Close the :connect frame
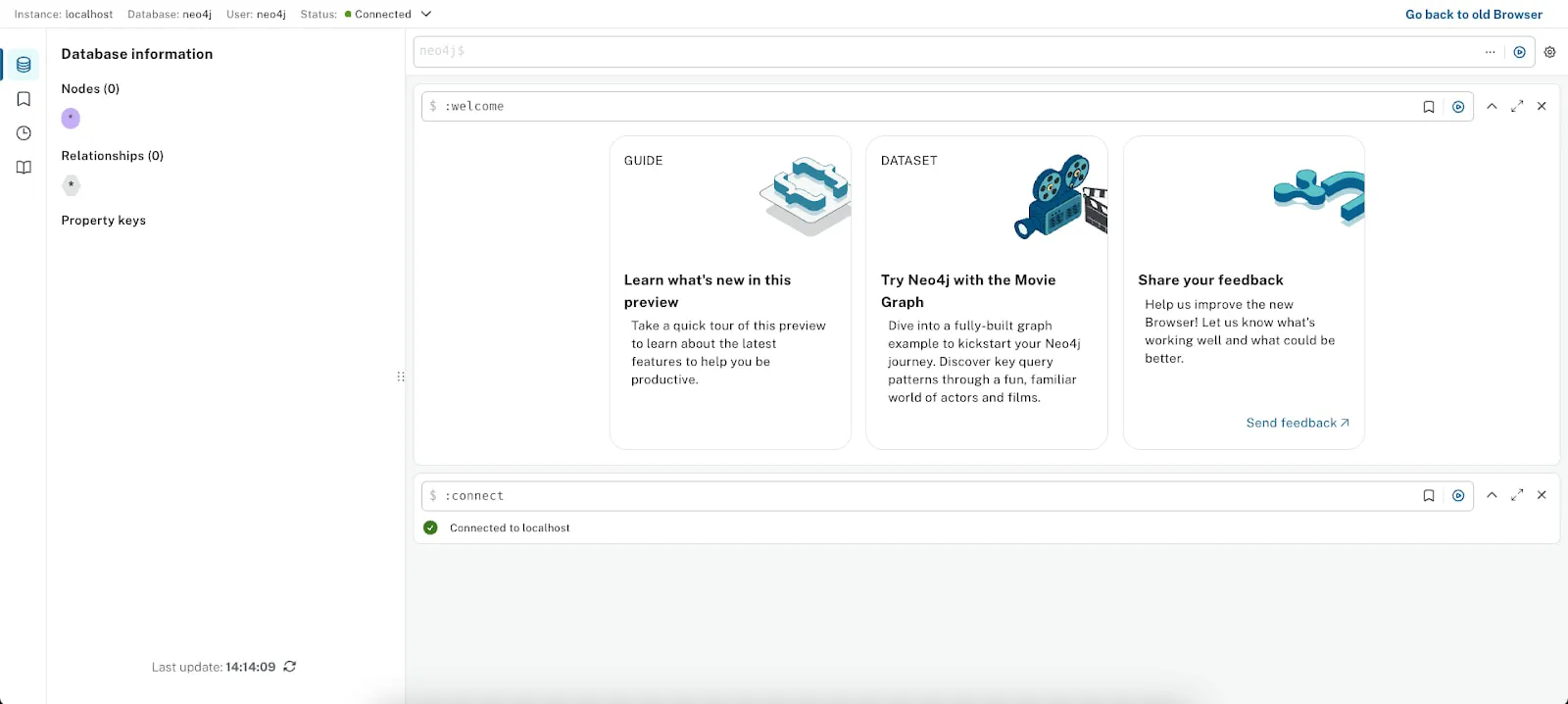 click(1542, 495)
